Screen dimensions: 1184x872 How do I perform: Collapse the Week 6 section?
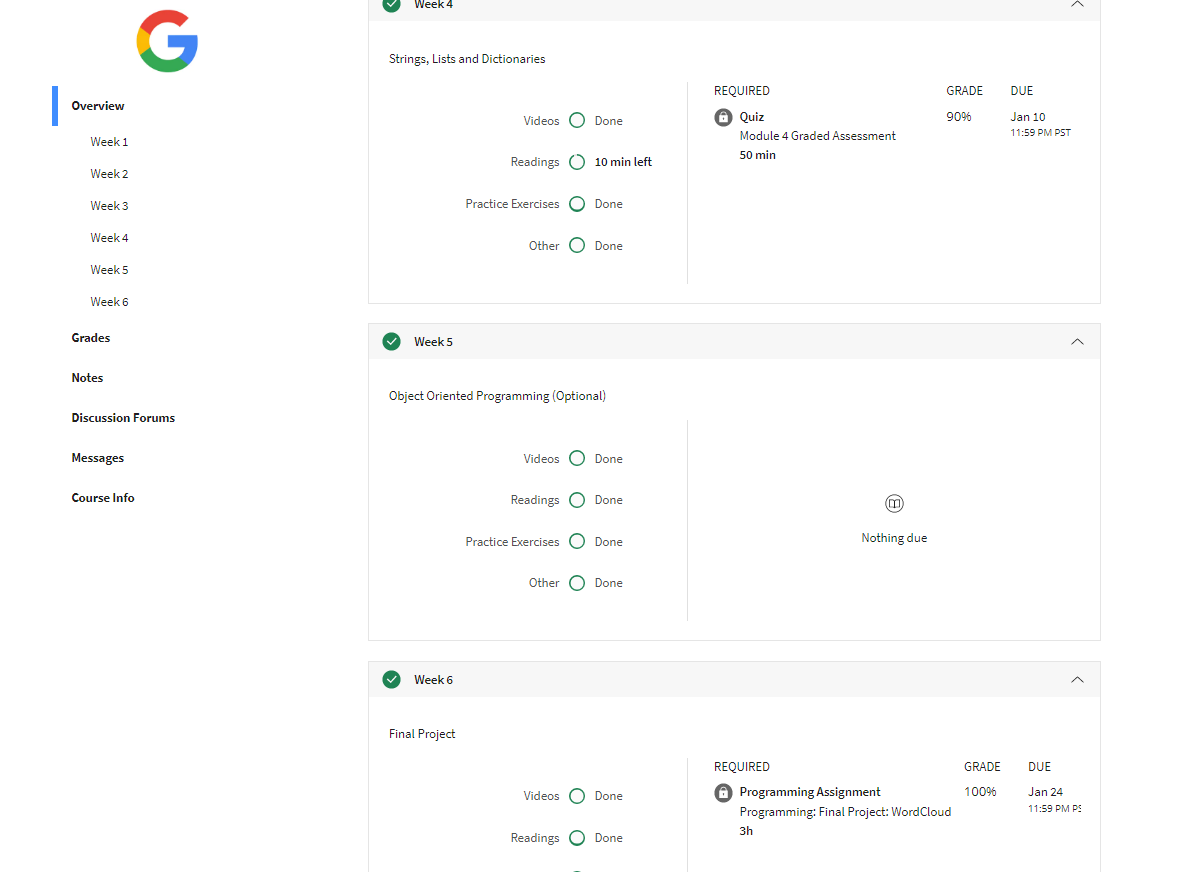(x=1077, y=680)
